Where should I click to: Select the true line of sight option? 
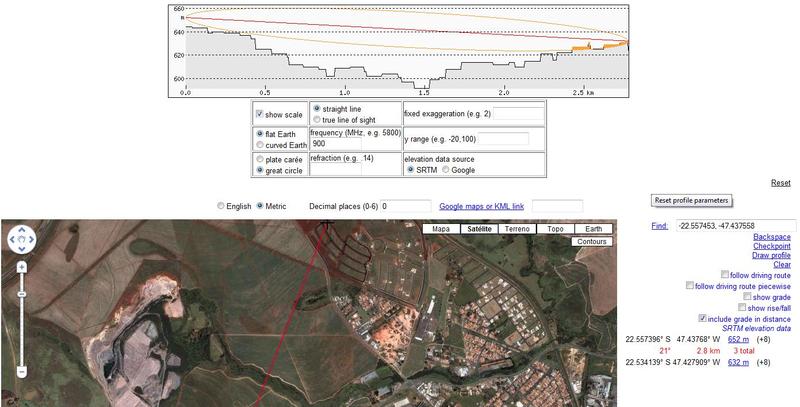click(317, 119)
